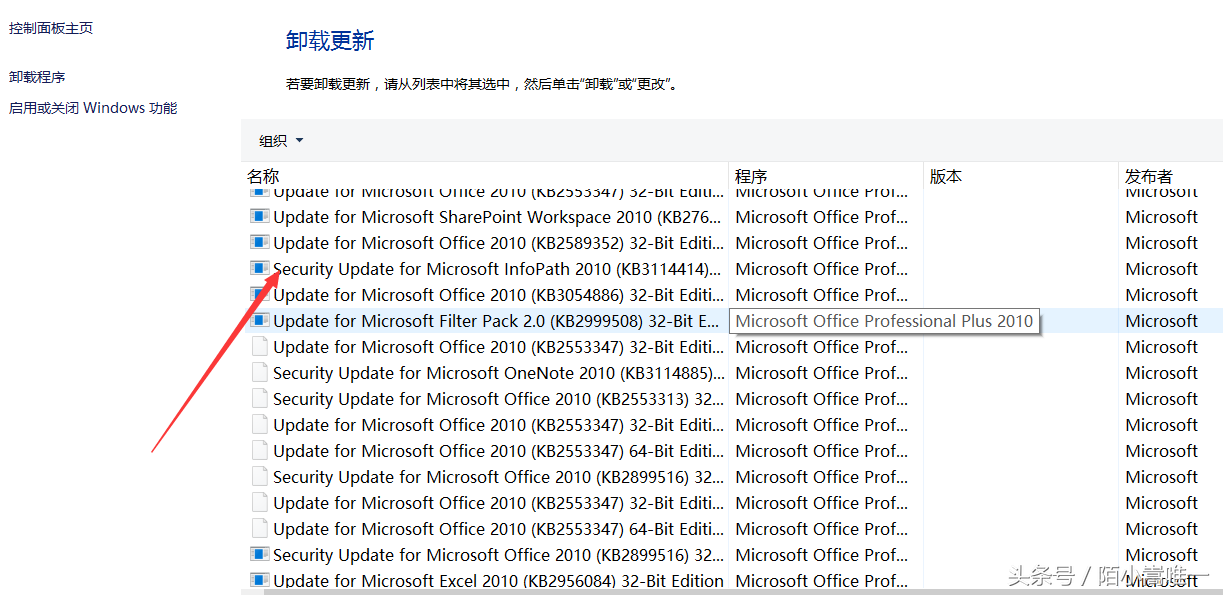Screen dimensions: 1223x595
Task: Click blank file icon beside KB2553313 security update
Action: coord(260,398)
